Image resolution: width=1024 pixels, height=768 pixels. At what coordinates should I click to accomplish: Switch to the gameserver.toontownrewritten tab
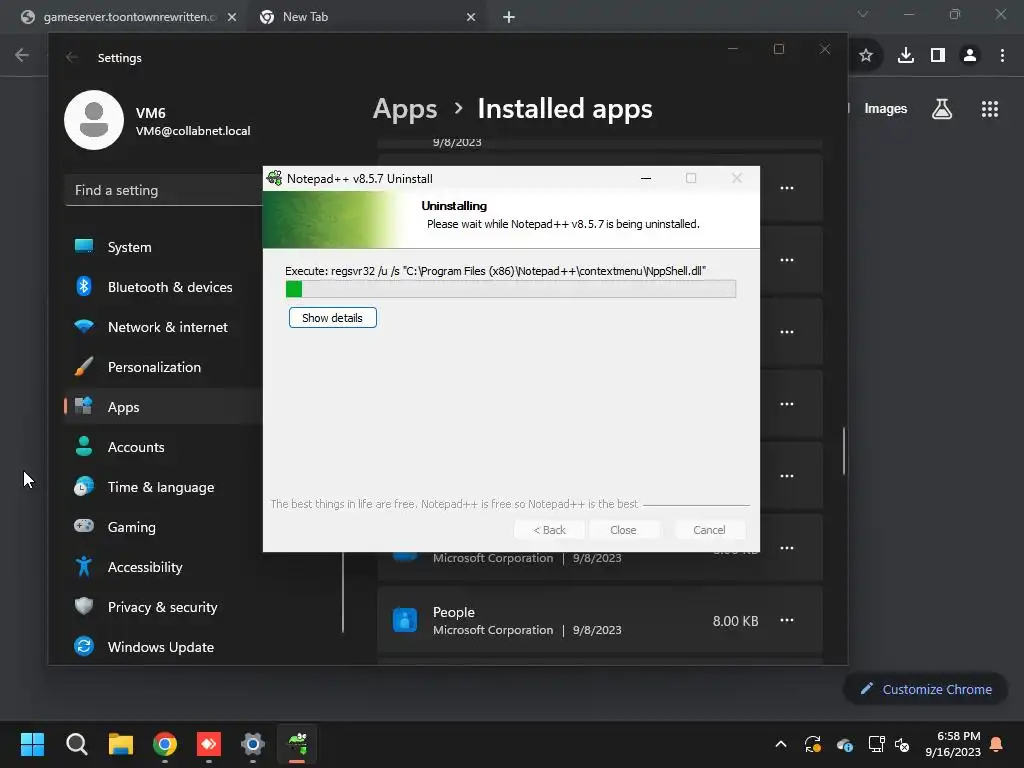(129, 17)
